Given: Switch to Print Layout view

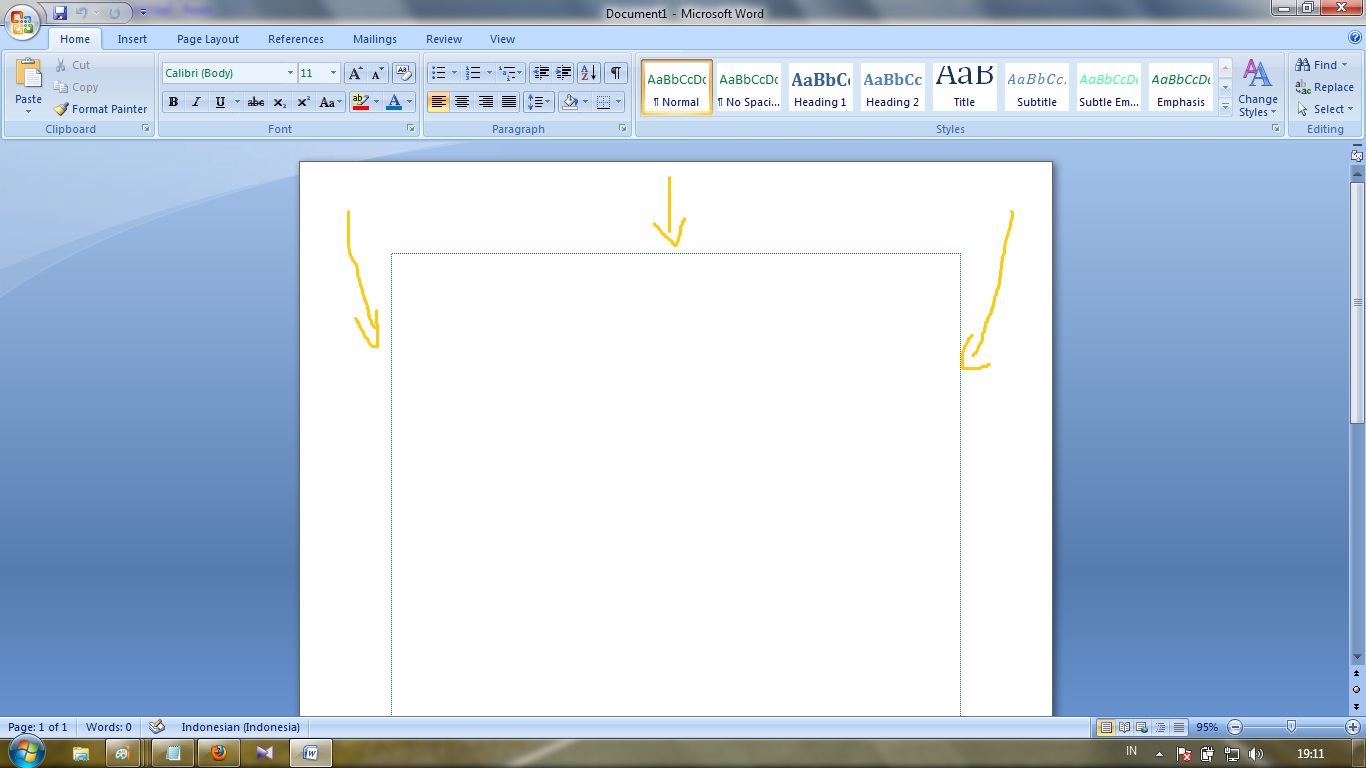Looking at the screenshot, I should pyautogui.click(x=1106, y=727).
